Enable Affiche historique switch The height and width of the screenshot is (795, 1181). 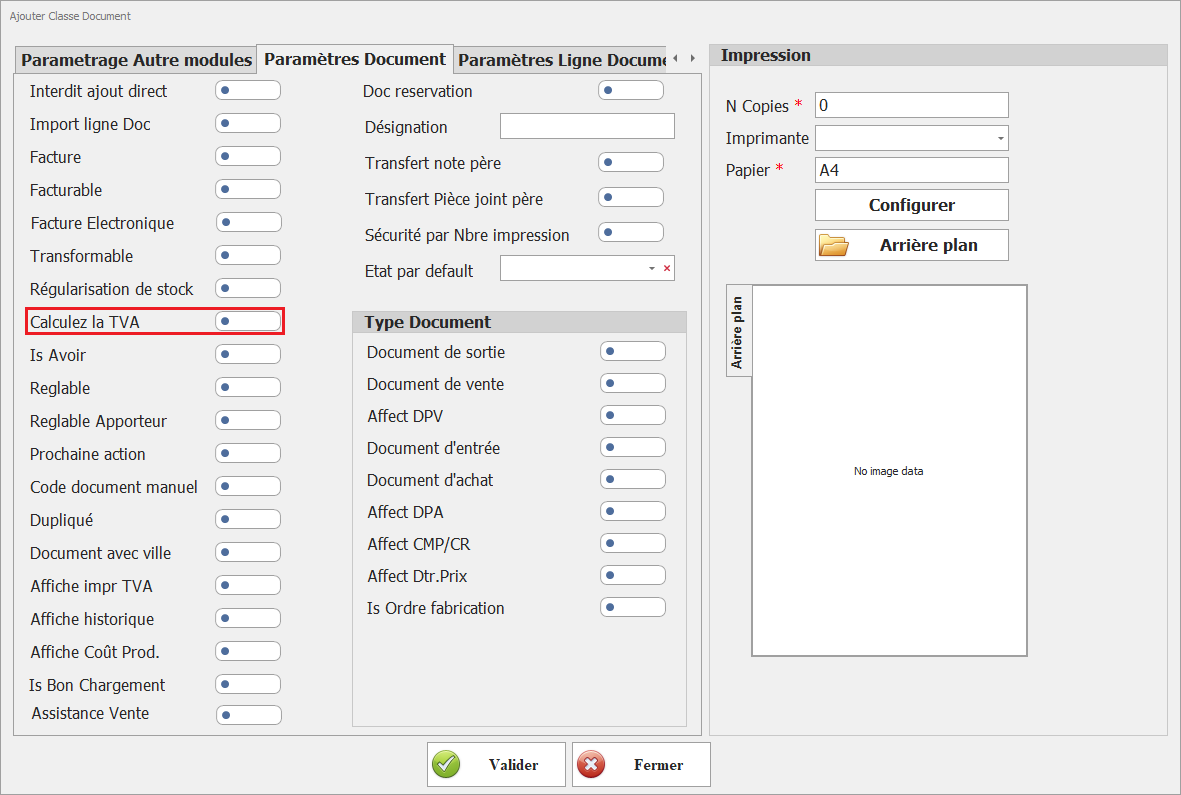tap(248, 619)
